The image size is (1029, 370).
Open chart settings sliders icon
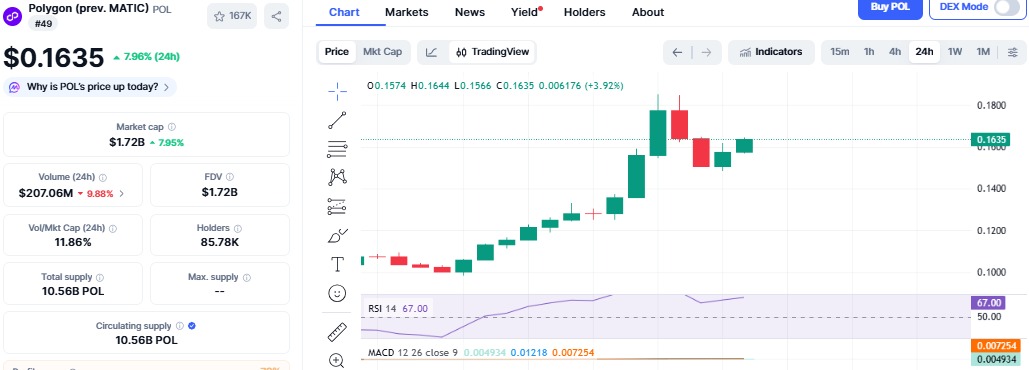(1013, 52)
